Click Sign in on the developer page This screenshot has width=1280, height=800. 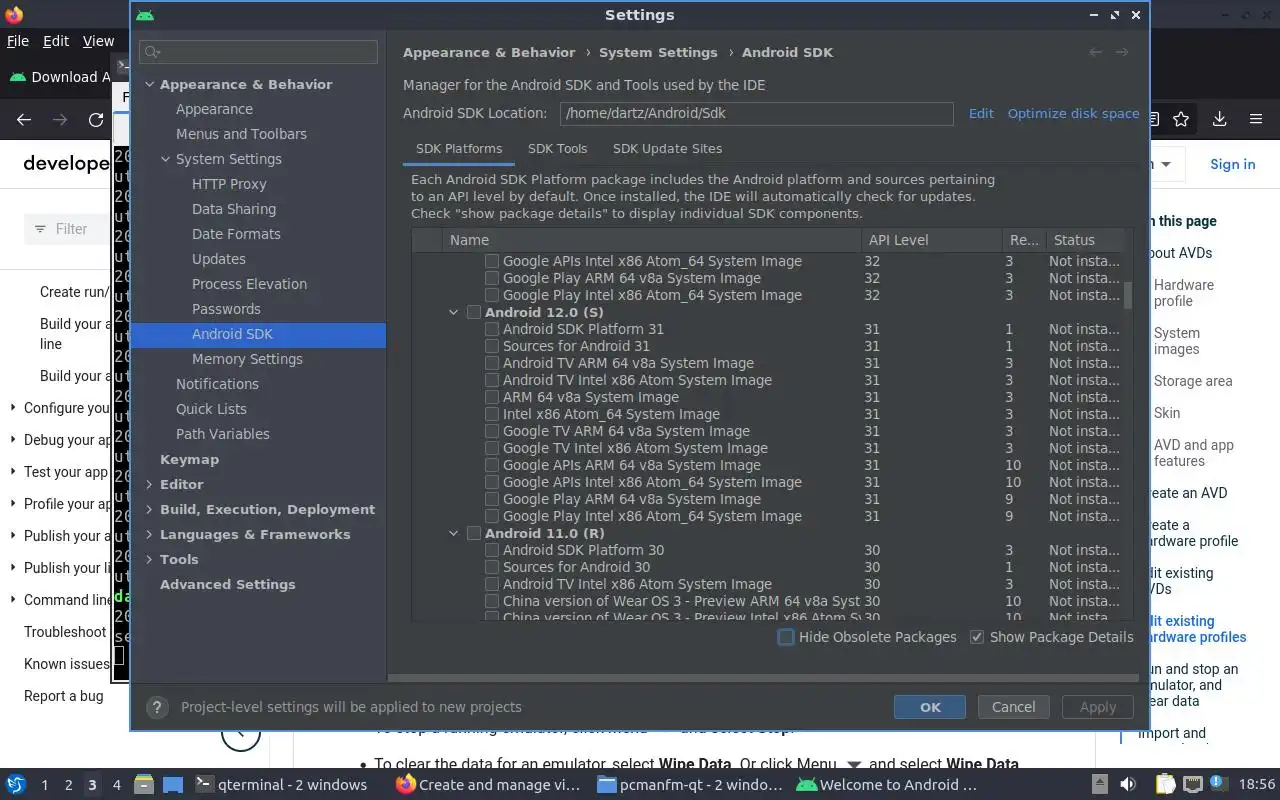[x=1232, y=164]
